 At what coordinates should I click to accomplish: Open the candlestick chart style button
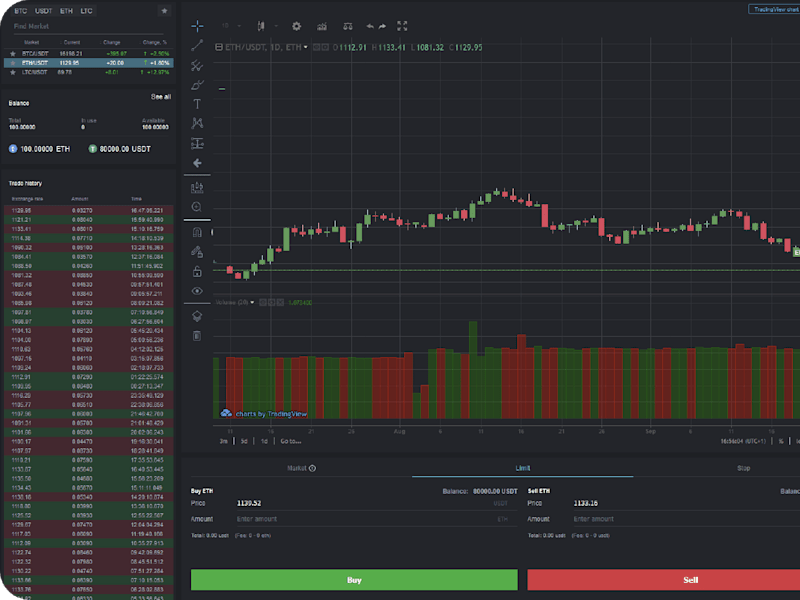pyautogui.click(x=261, y=26)
